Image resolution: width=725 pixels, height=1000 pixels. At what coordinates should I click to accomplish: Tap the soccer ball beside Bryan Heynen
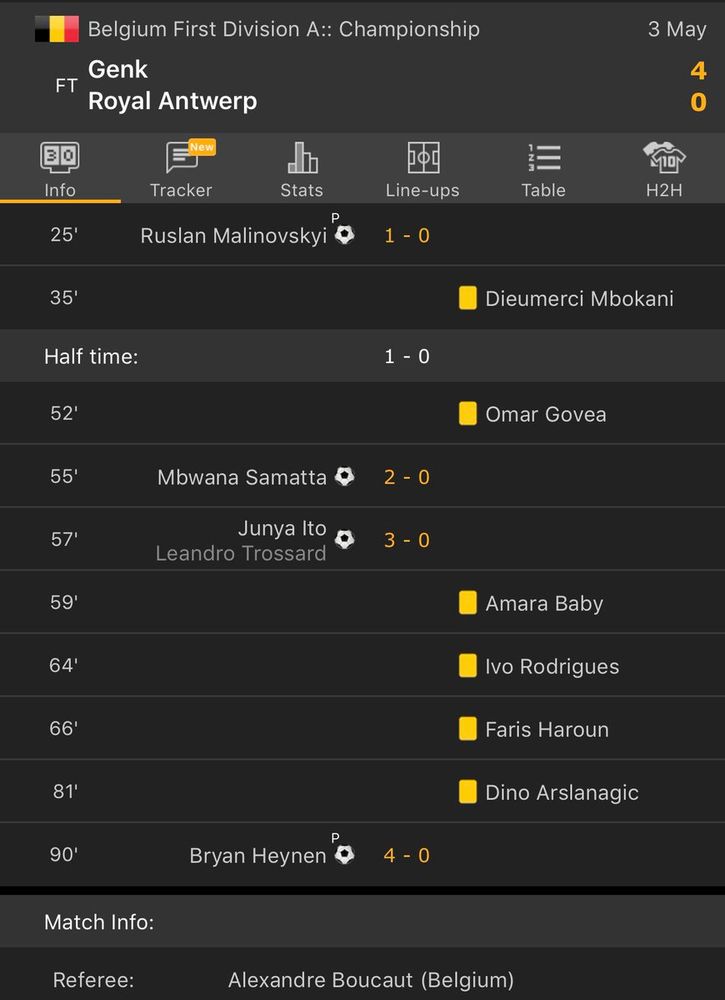pyautogui.click(x=345, y=855)
